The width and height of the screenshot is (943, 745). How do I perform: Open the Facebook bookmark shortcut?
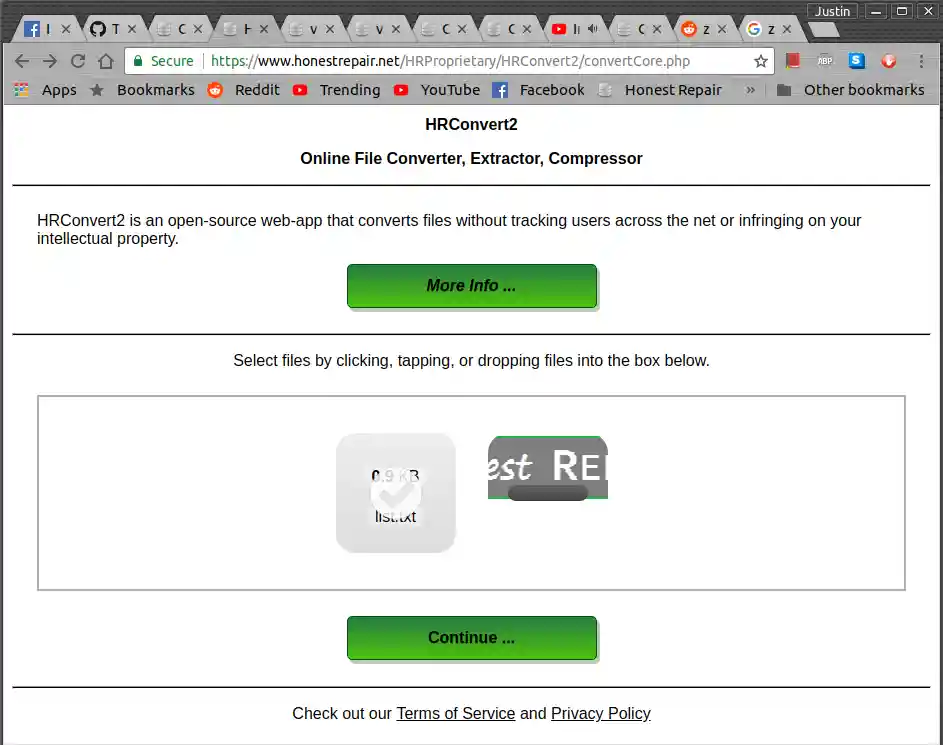point(552,89)
